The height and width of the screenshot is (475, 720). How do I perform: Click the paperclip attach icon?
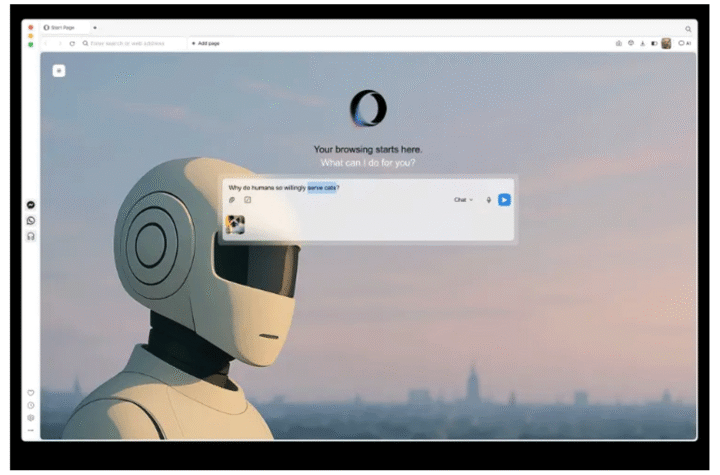coord(232,200)
